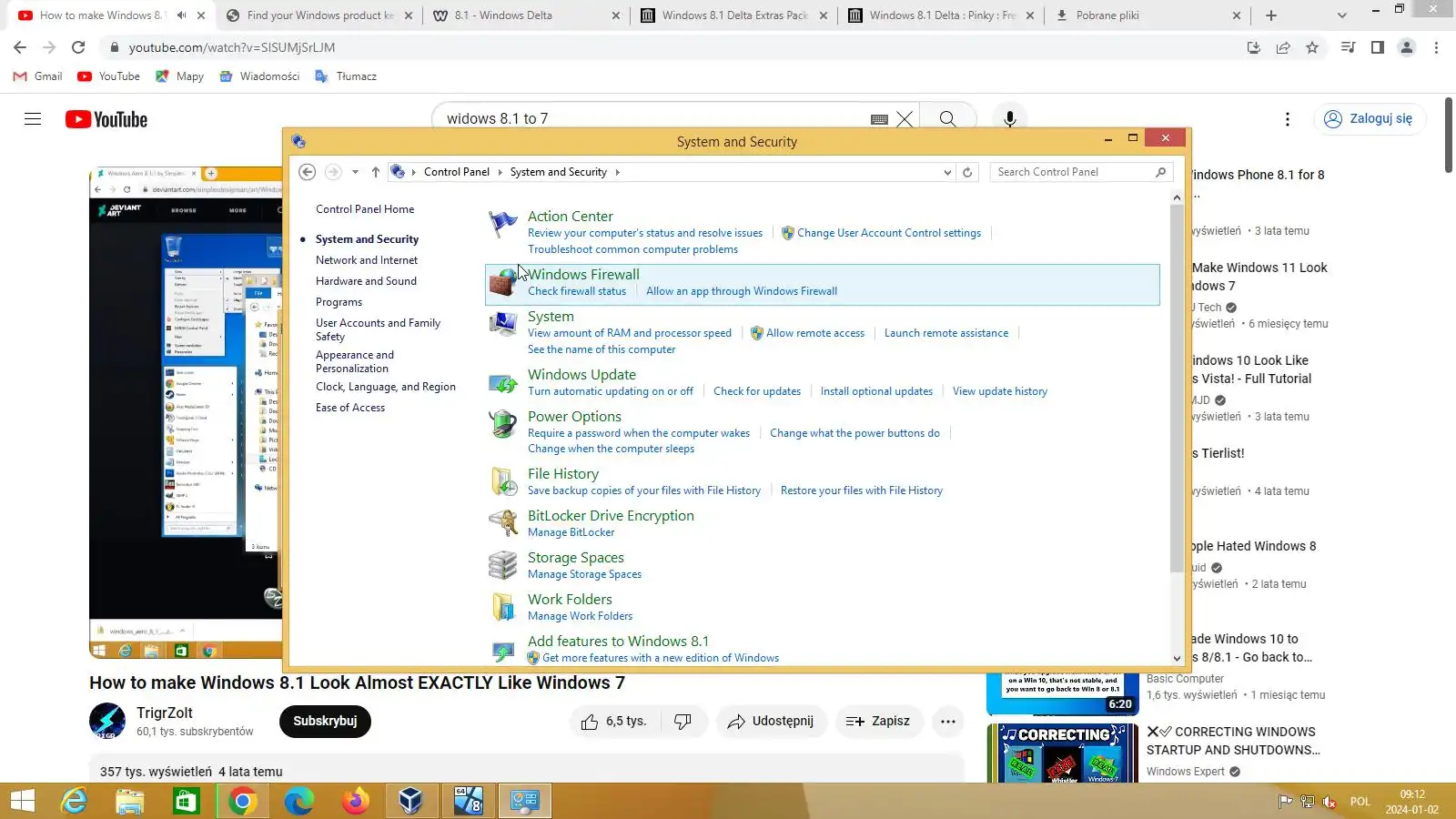Click the System computer icon
Viewport: 1456px width, 819px height.
click(502, 324)
